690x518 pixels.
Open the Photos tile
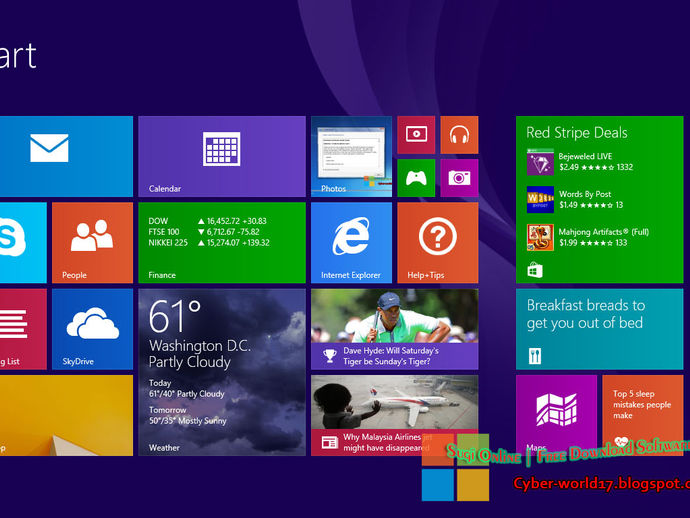point(351,156)
